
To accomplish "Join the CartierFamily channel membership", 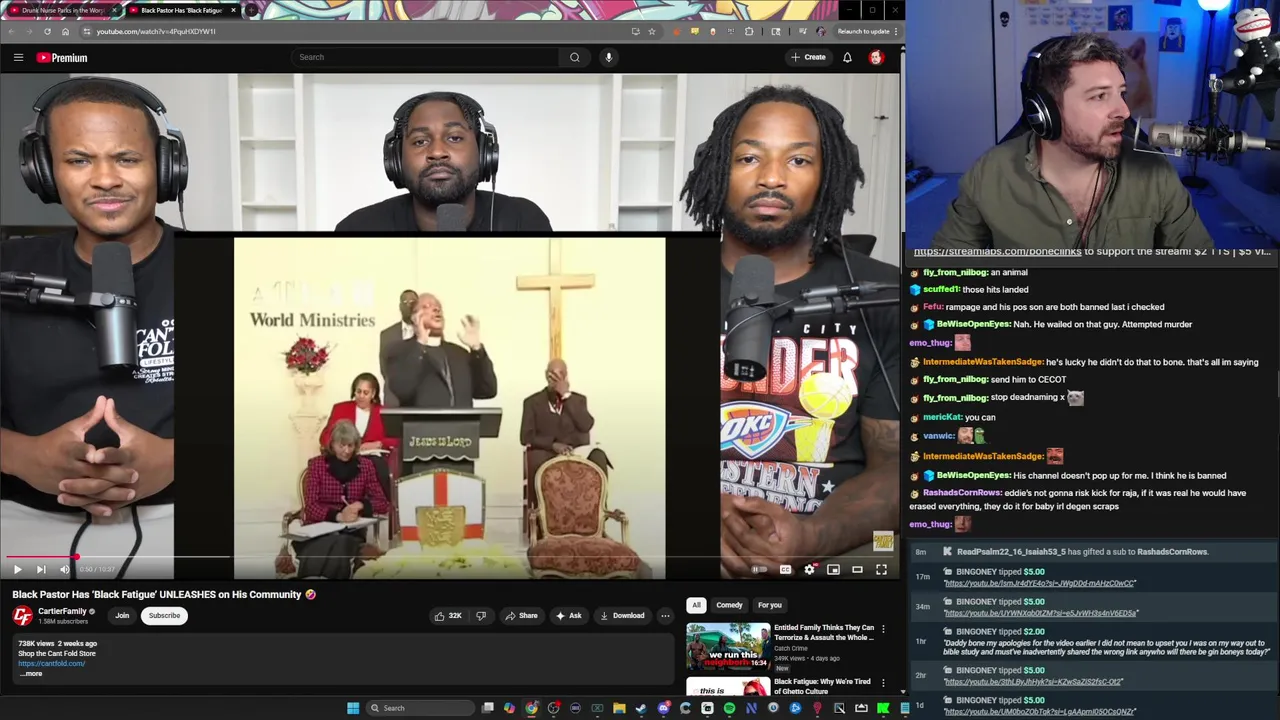I will pos(122,616).
